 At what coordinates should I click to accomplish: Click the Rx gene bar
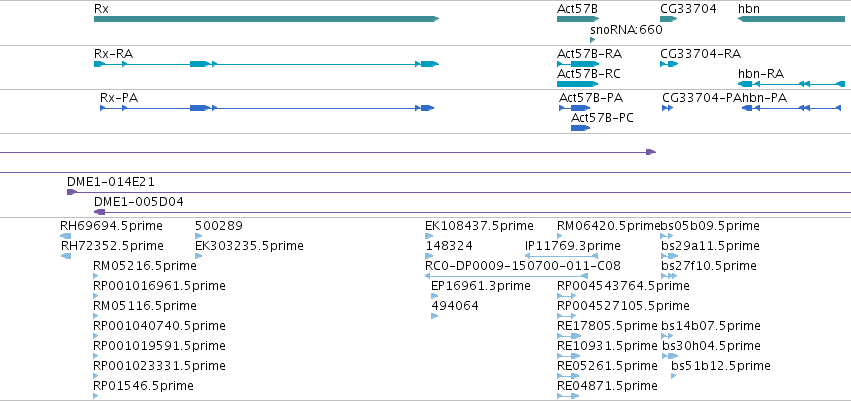tap(266, 19)
